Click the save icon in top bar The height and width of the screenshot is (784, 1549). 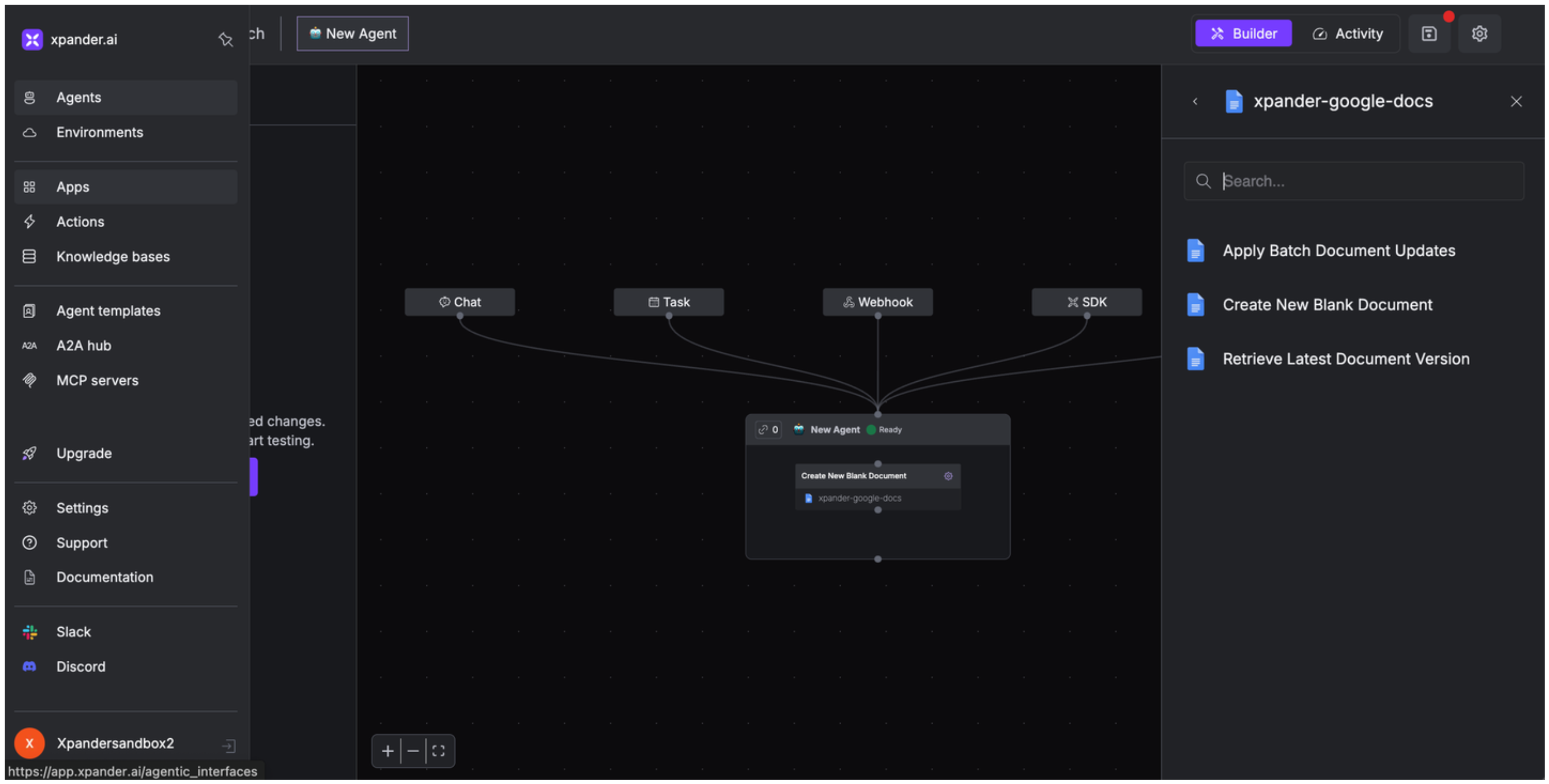point(1429,34)
